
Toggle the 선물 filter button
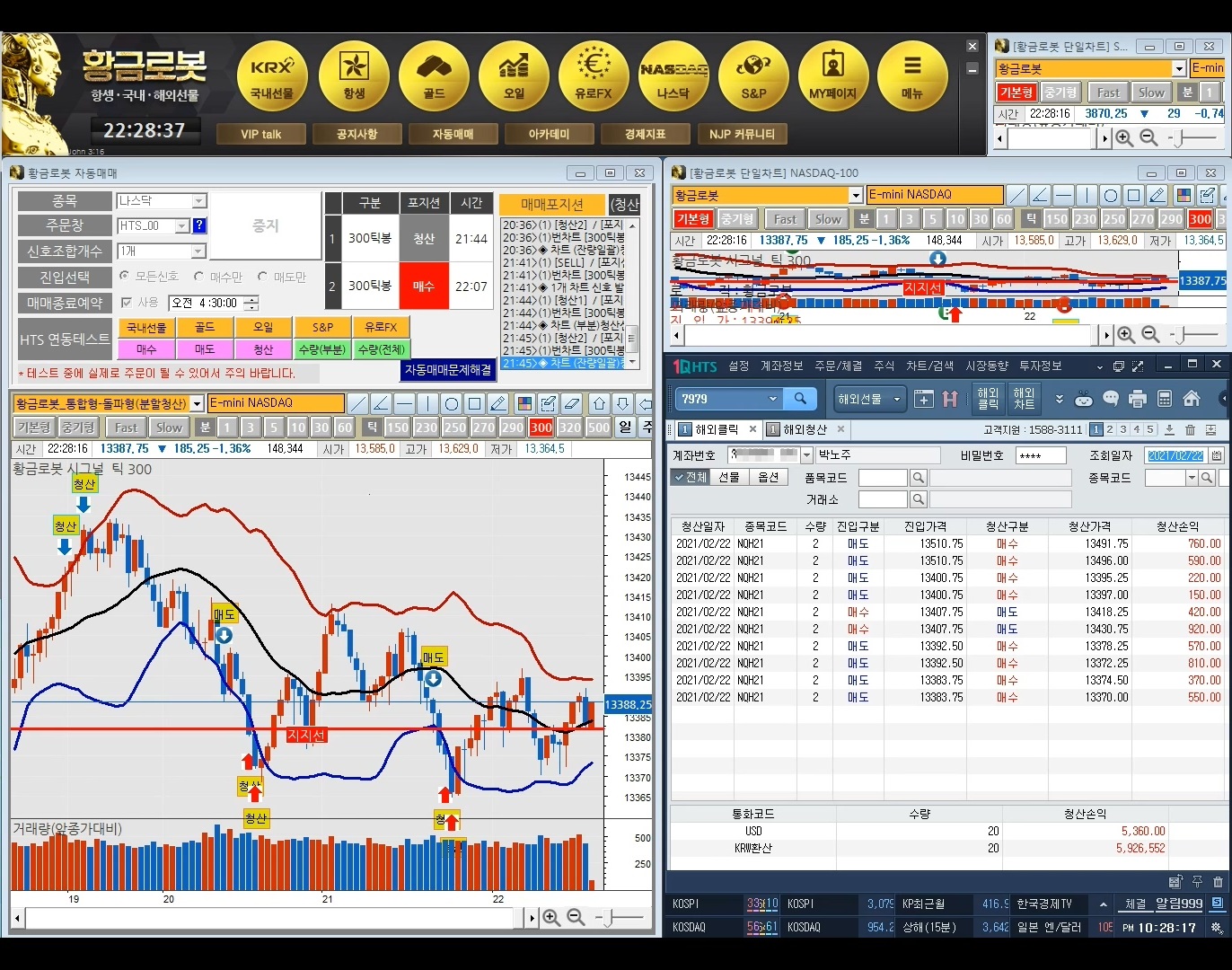click(x=729, y=477)
